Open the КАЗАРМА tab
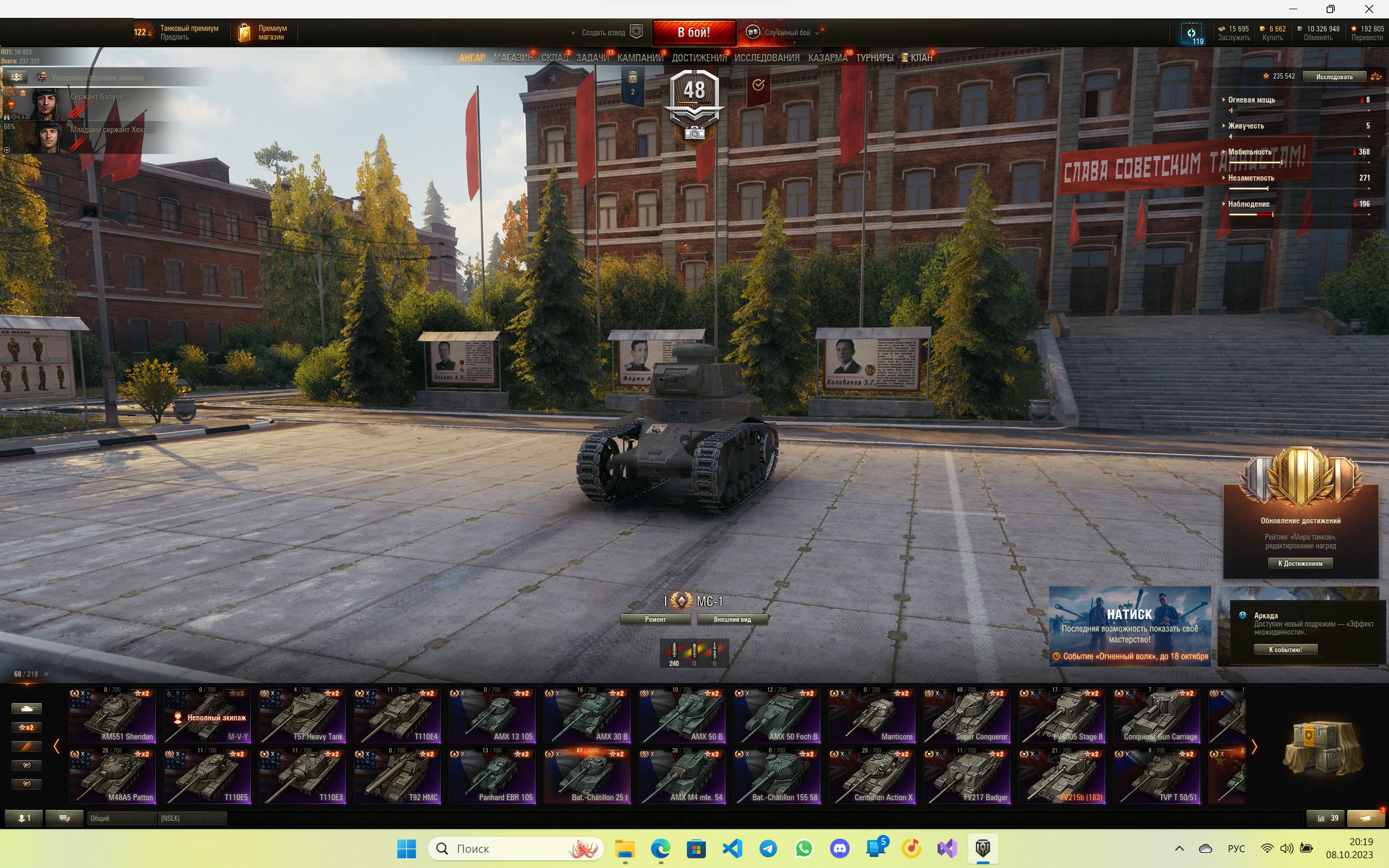 827,58
